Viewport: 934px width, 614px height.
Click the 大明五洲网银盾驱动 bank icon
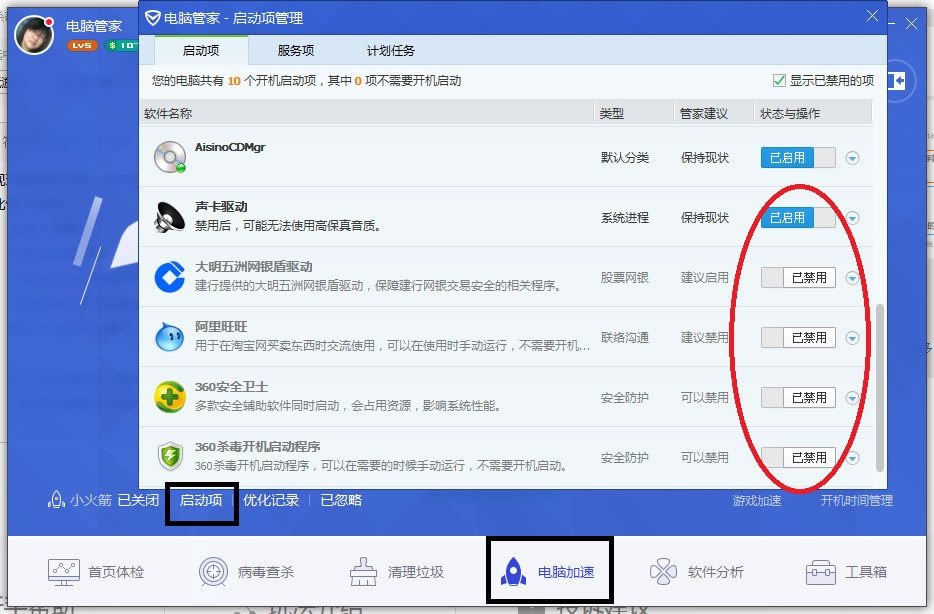pyautogui.click(x=170, y=278)
